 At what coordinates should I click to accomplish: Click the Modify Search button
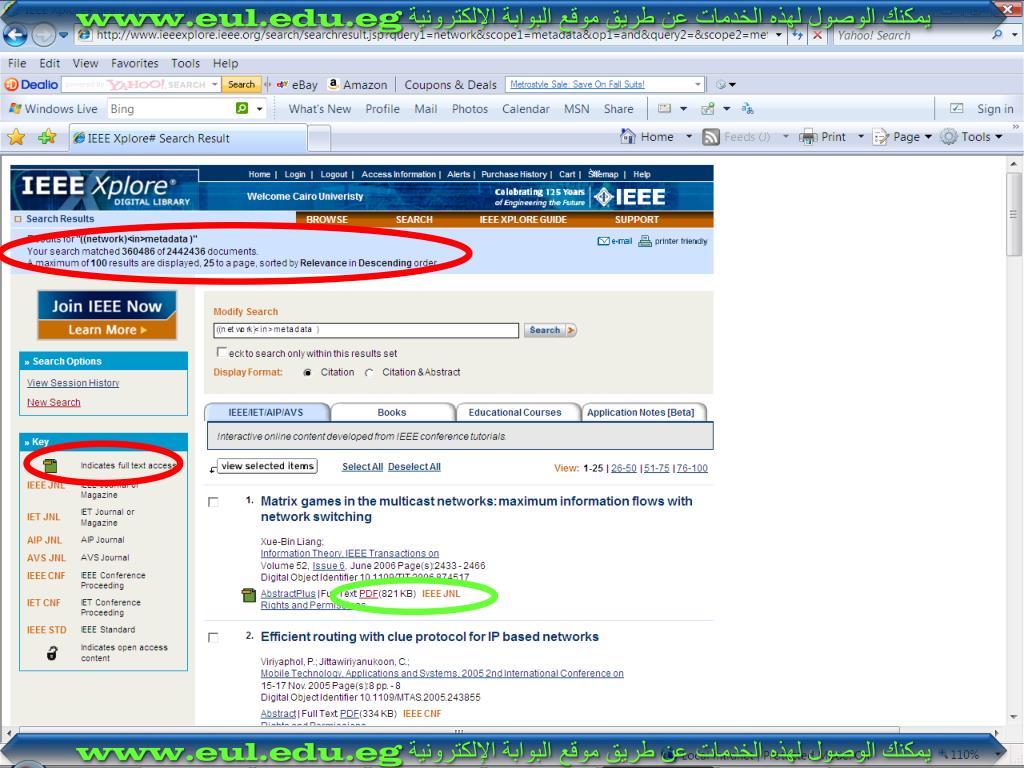549,330
